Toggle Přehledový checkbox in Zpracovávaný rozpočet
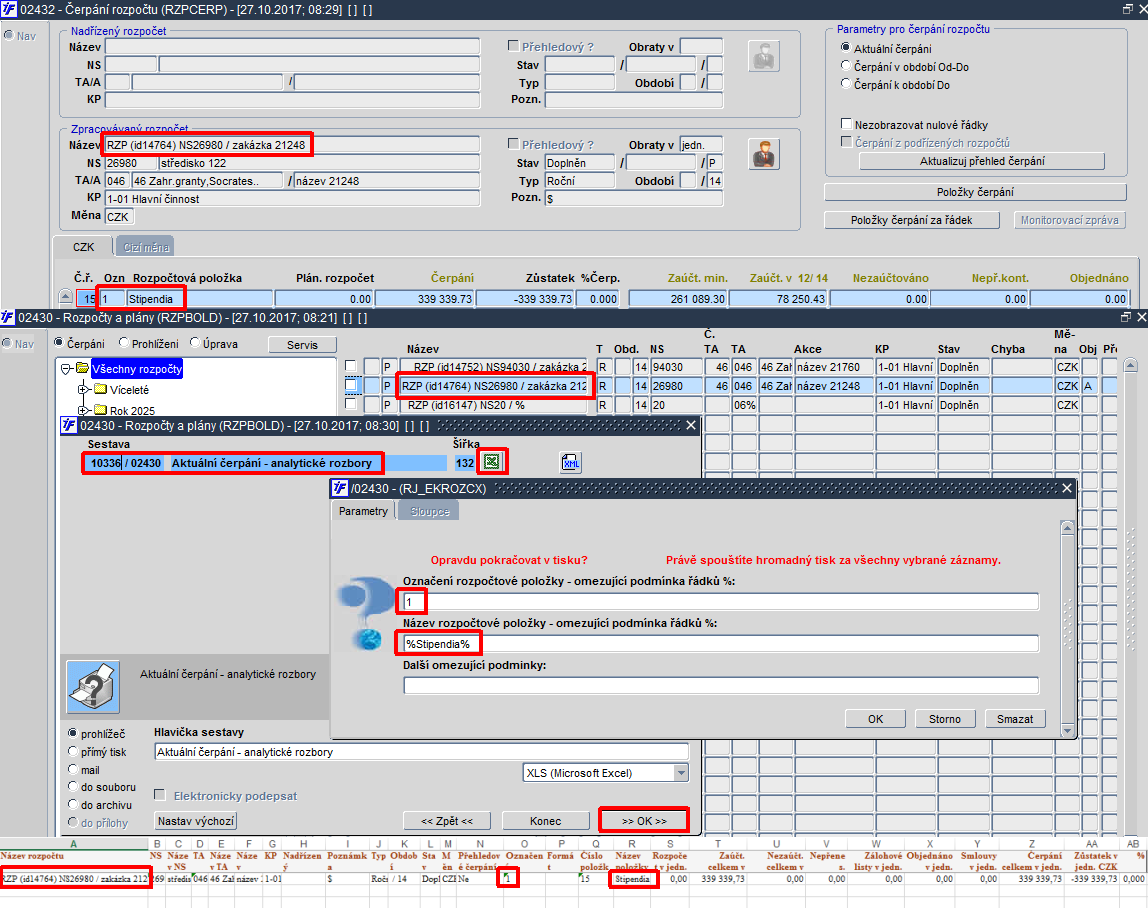Screen dimensions: 1148x908 514,144
